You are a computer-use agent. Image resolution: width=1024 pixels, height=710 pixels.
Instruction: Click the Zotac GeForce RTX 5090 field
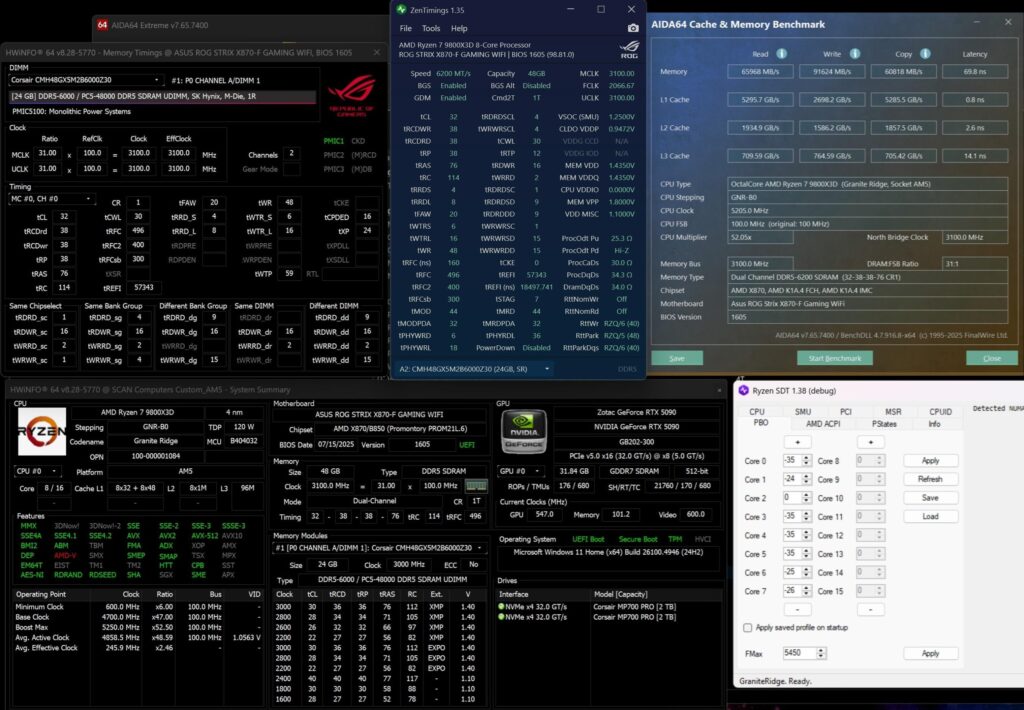pos(636,412)
